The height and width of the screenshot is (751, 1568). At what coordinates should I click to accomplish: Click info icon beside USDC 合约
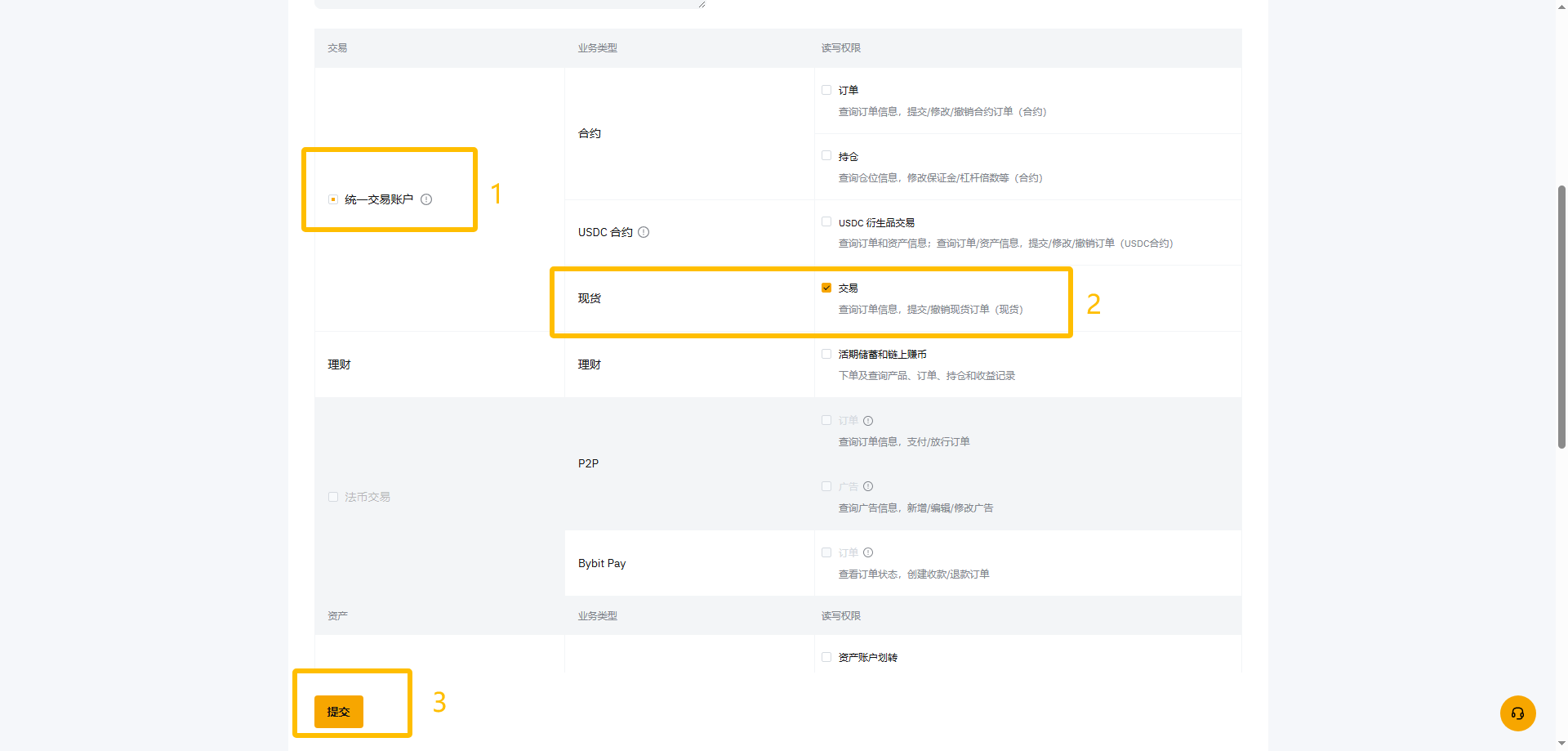coord(644,232)
